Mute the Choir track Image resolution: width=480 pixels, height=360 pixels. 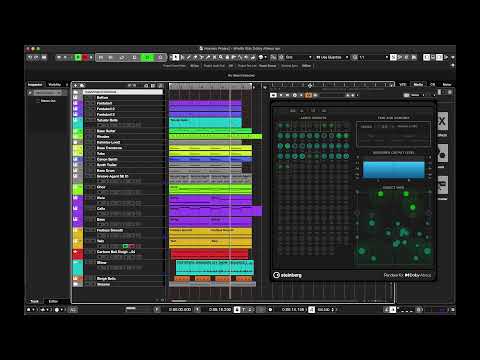coord(87,187)
